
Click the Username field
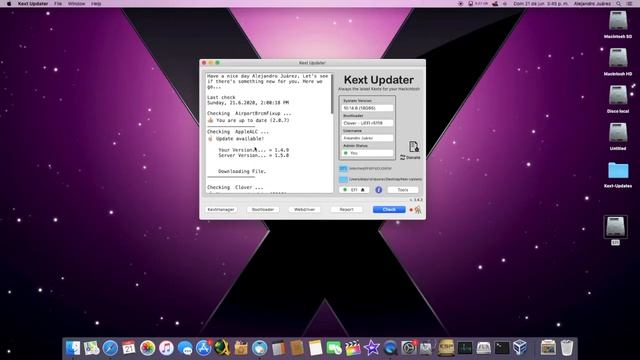(x=367, y=138)
